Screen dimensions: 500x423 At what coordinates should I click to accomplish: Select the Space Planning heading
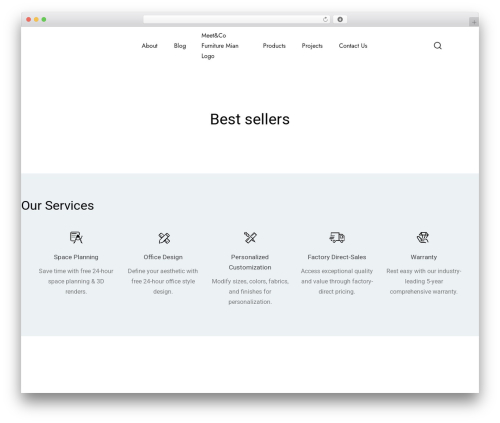(76, 257)
